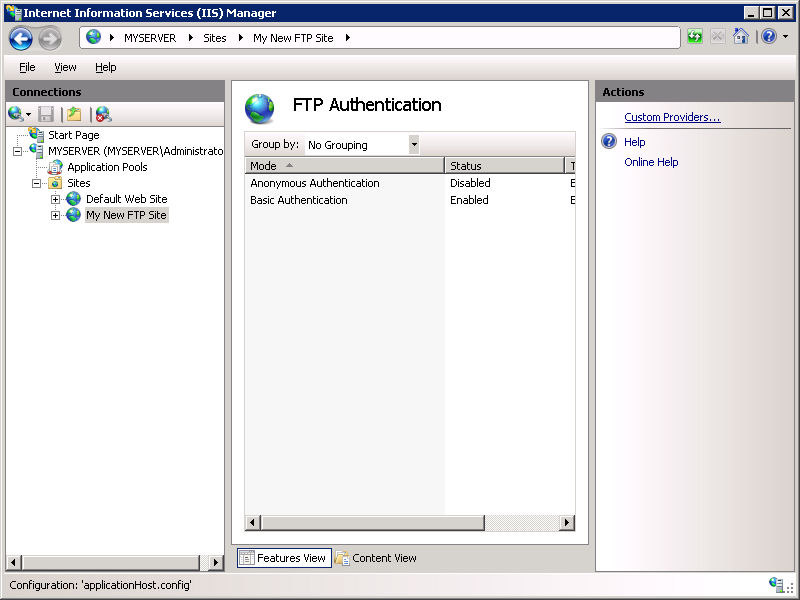
Task: Expand the Default Web Site tree node
Action: 56,198
